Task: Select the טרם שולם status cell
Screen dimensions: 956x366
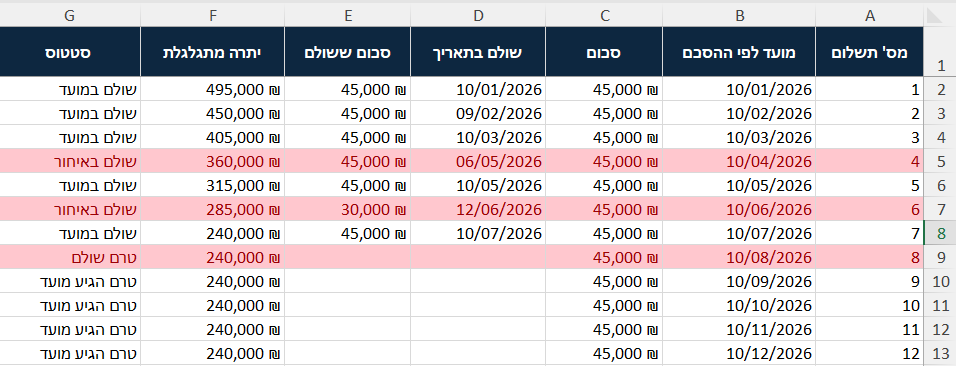Action: 70,257
